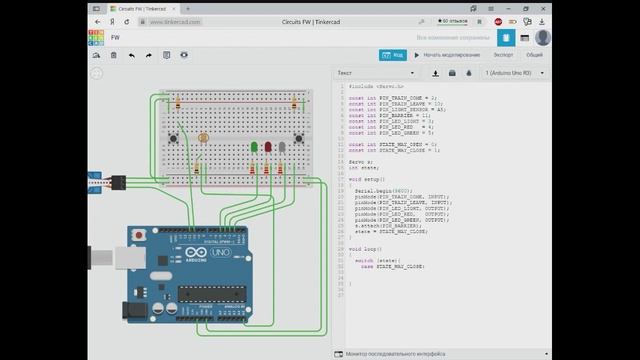Click code line 'void setup()'
The height and width of the screenshot is (360, 640).
click(367, 179)
